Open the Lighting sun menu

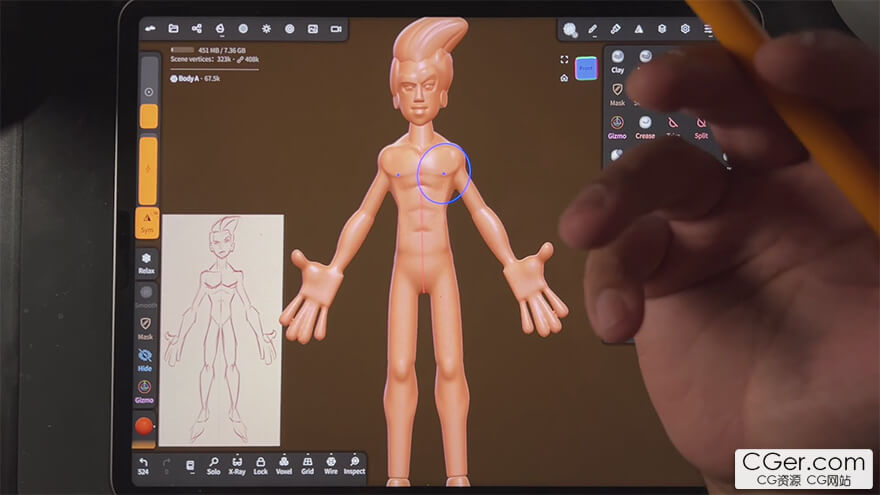pos(266,29)
